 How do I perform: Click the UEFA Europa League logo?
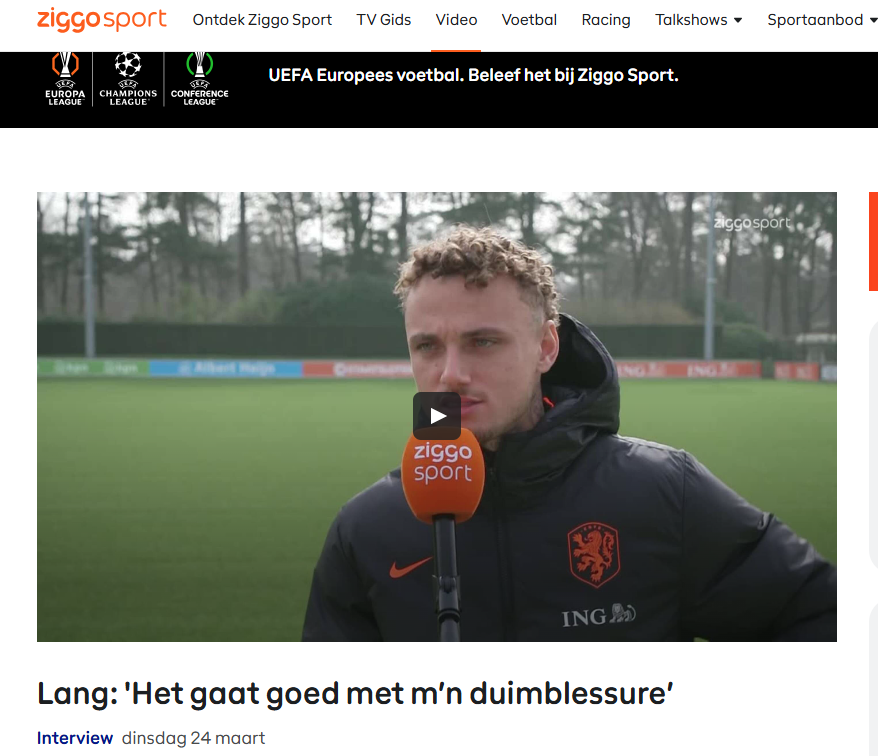pyautogui.click(x=65, y=78)
